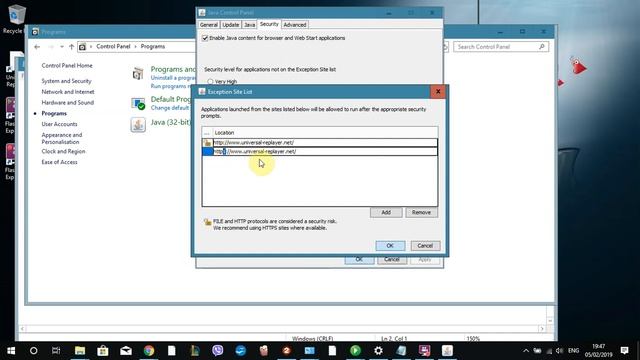Click the green play icon on taskbar
640x360 pixels.
[x=355, y=351]
